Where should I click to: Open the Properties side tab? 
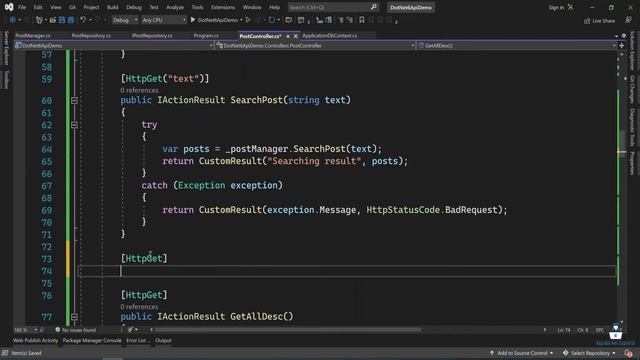coord(632,163)
